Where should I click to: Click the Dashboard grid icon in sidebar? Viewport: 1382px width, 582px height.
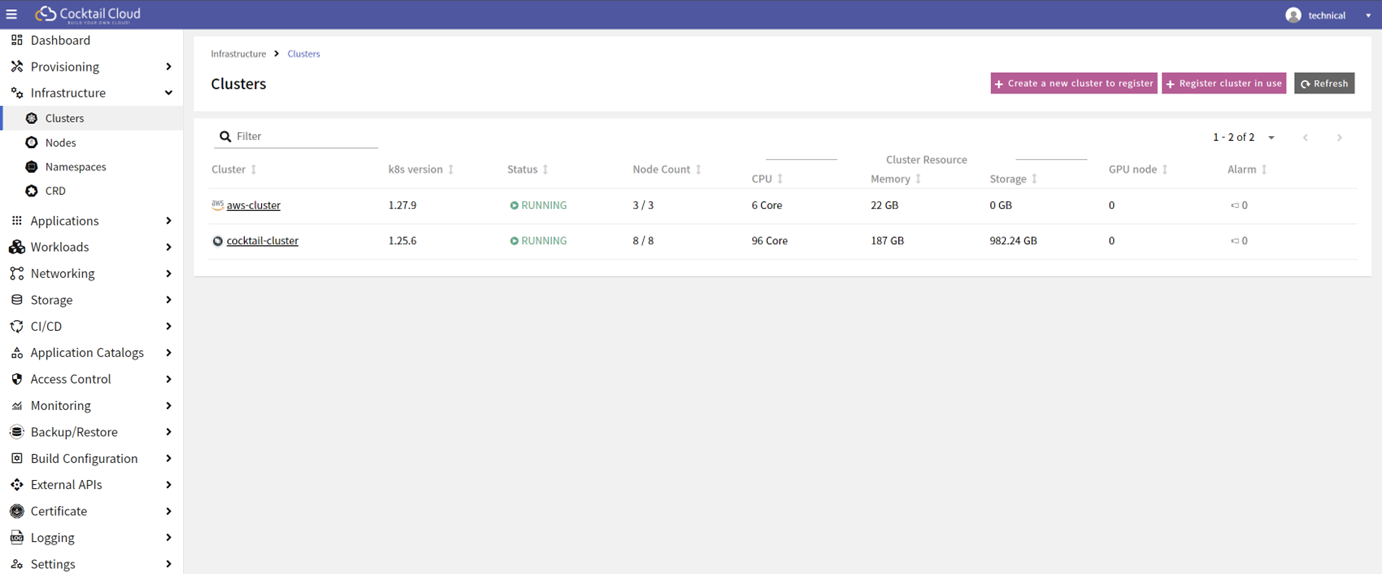(17, 40)
